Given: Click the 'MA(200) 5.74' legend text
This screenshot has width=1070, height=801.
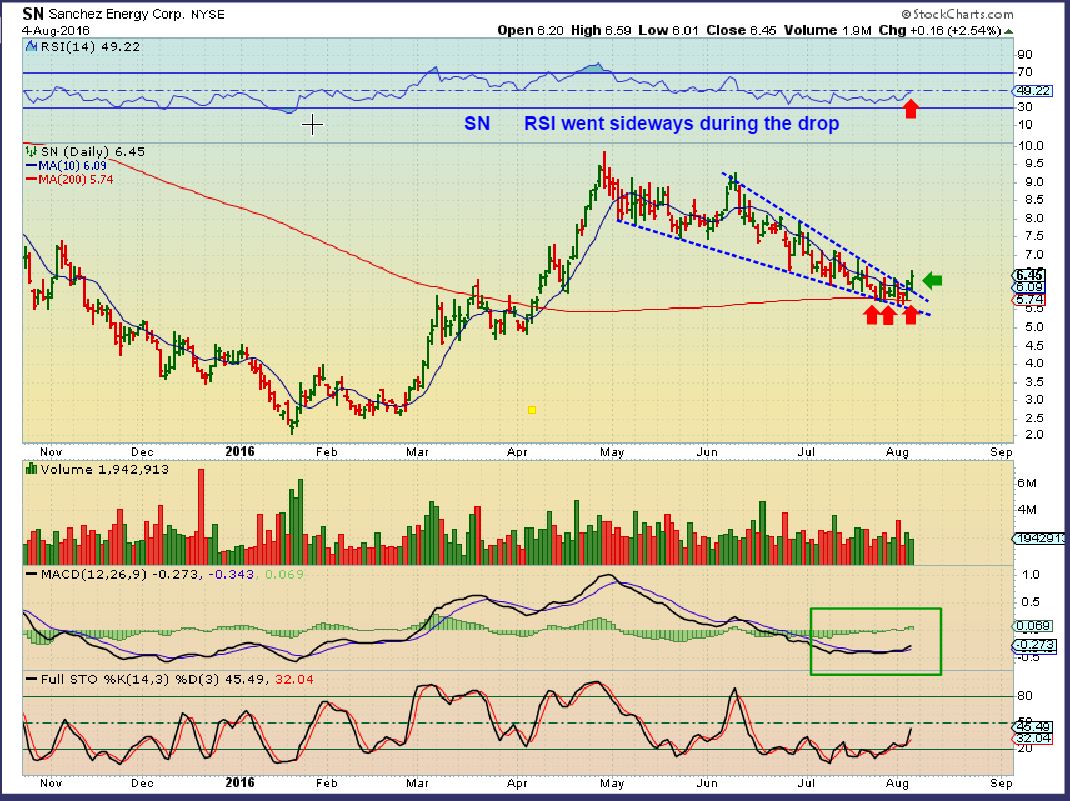Looking at the screenshot, I should (76, 179).
